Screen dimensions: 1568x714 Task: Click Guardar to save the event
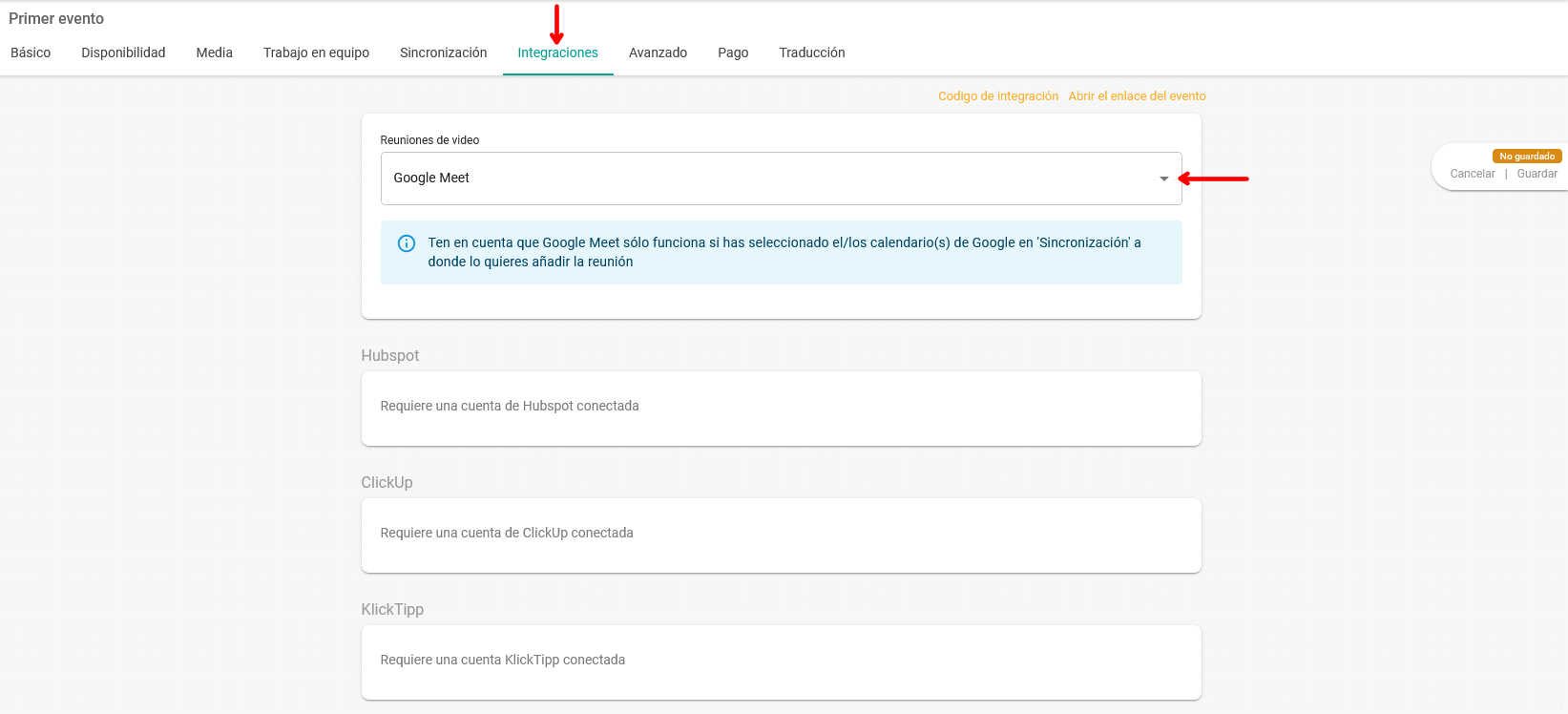(1537, 174)
